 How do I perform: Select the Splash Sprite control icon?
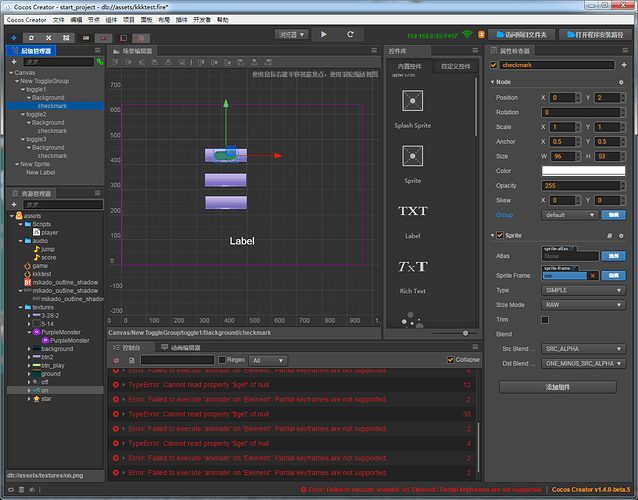click(411, 101)
